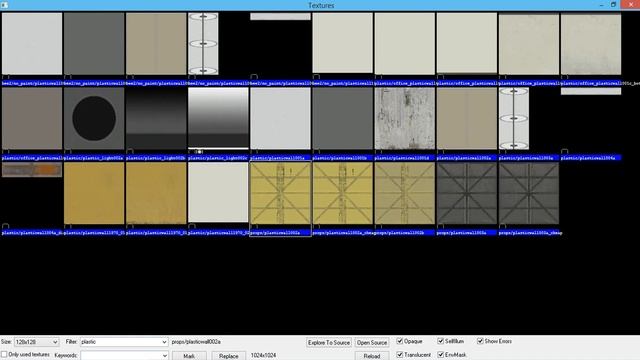Image resolution: width=640 pixels, height=360 pixels.
Task: Reload the textures with Reload button
Action: point(372,356)
